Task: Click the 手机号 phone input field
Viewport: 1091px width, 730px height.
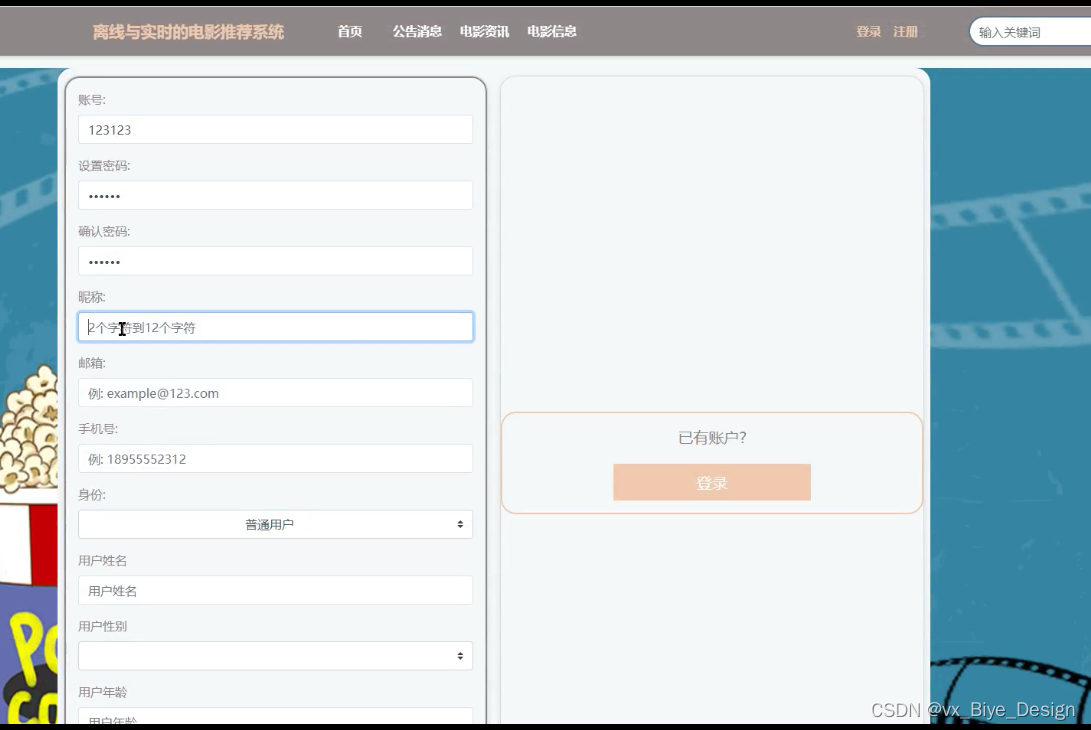Action: click(x=276, y=459)
